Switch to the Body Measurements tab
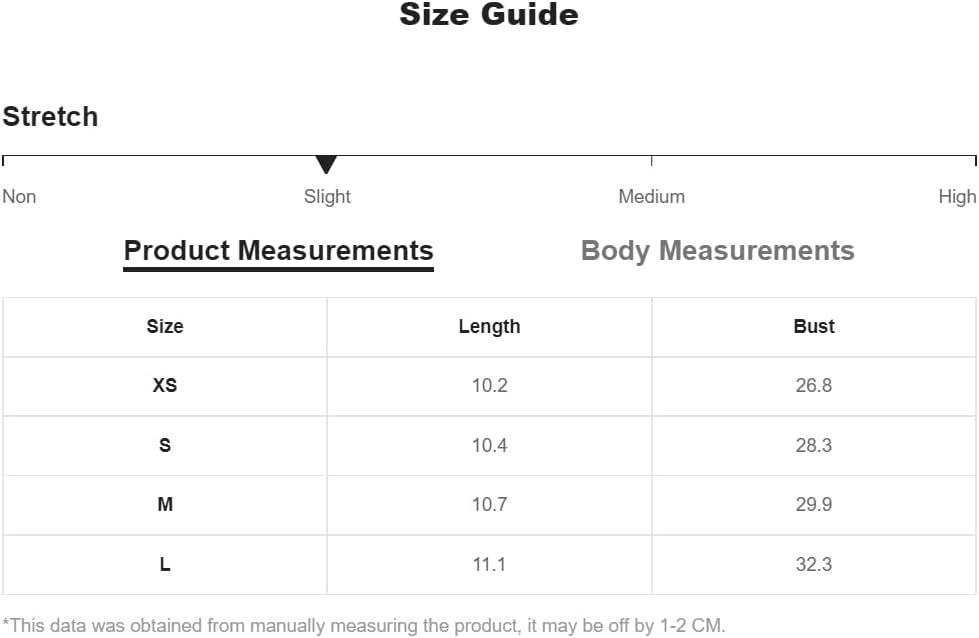 point(717,250)
